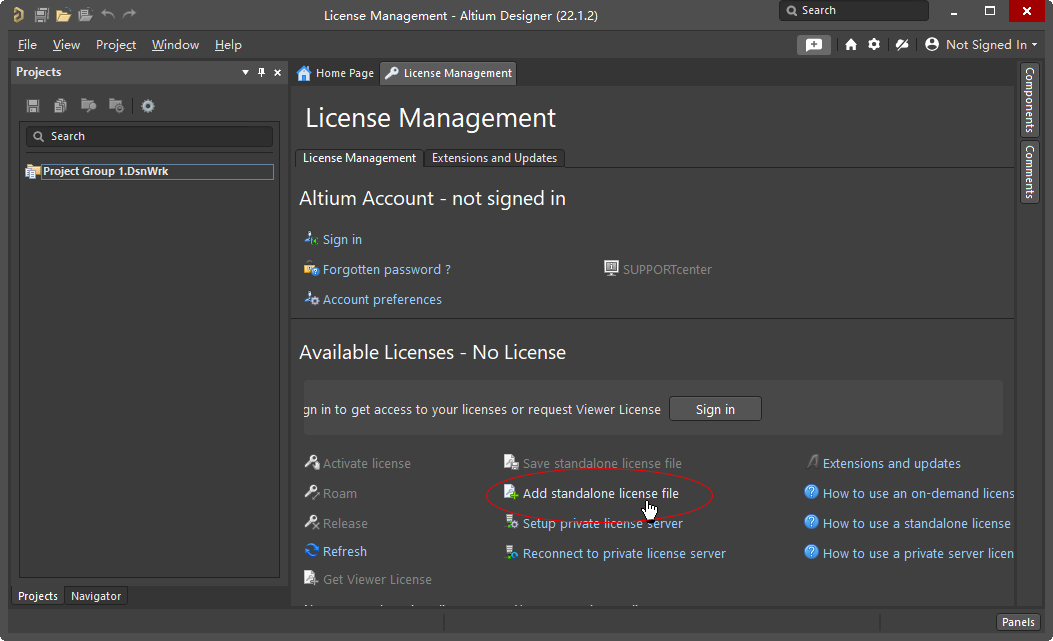This screenshot has width=1053, height=641.
Task: Go to Home using the house icon
Action: point(851,44)
